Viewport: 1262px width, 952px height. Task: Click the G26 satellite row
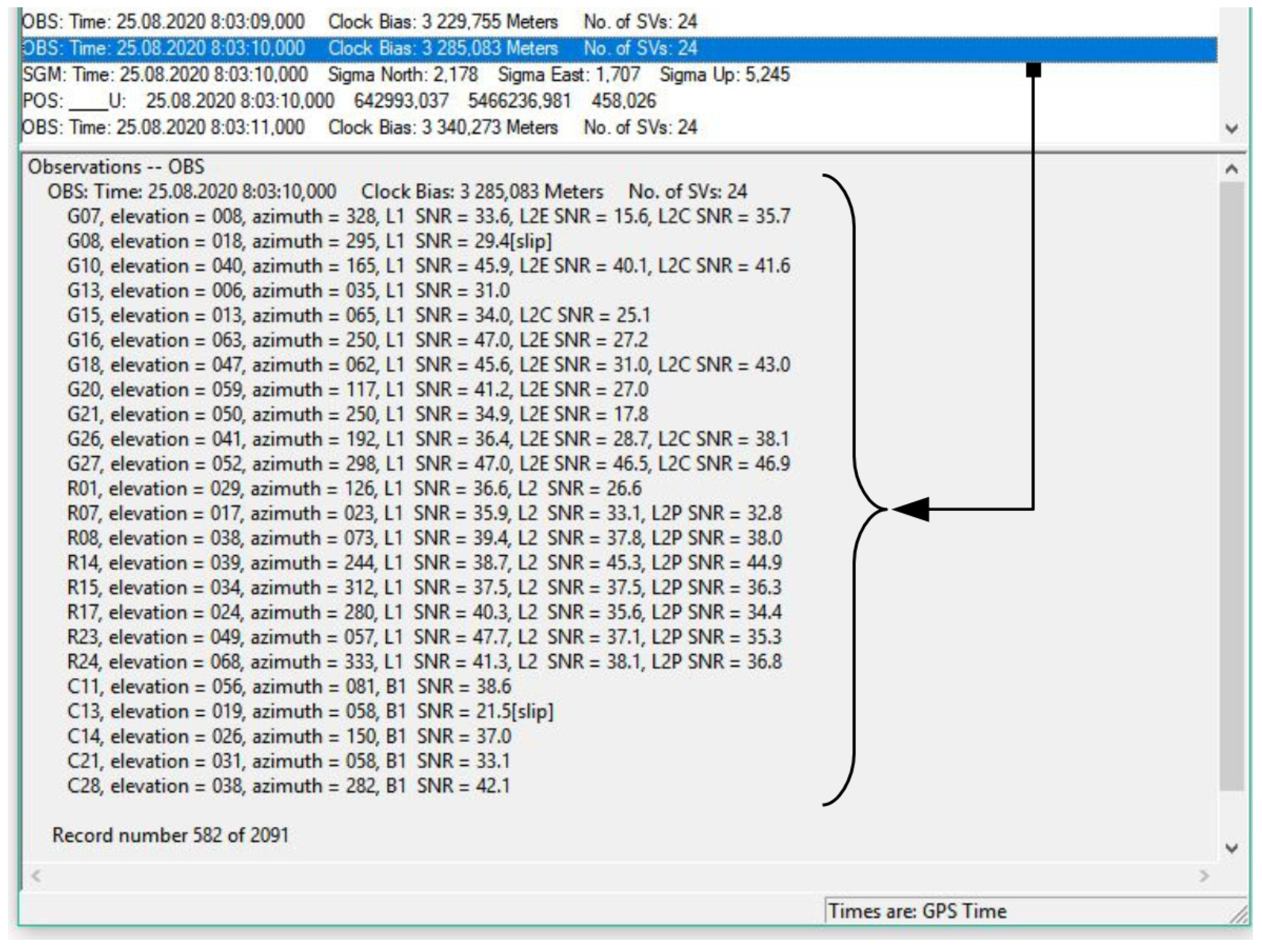428,439
